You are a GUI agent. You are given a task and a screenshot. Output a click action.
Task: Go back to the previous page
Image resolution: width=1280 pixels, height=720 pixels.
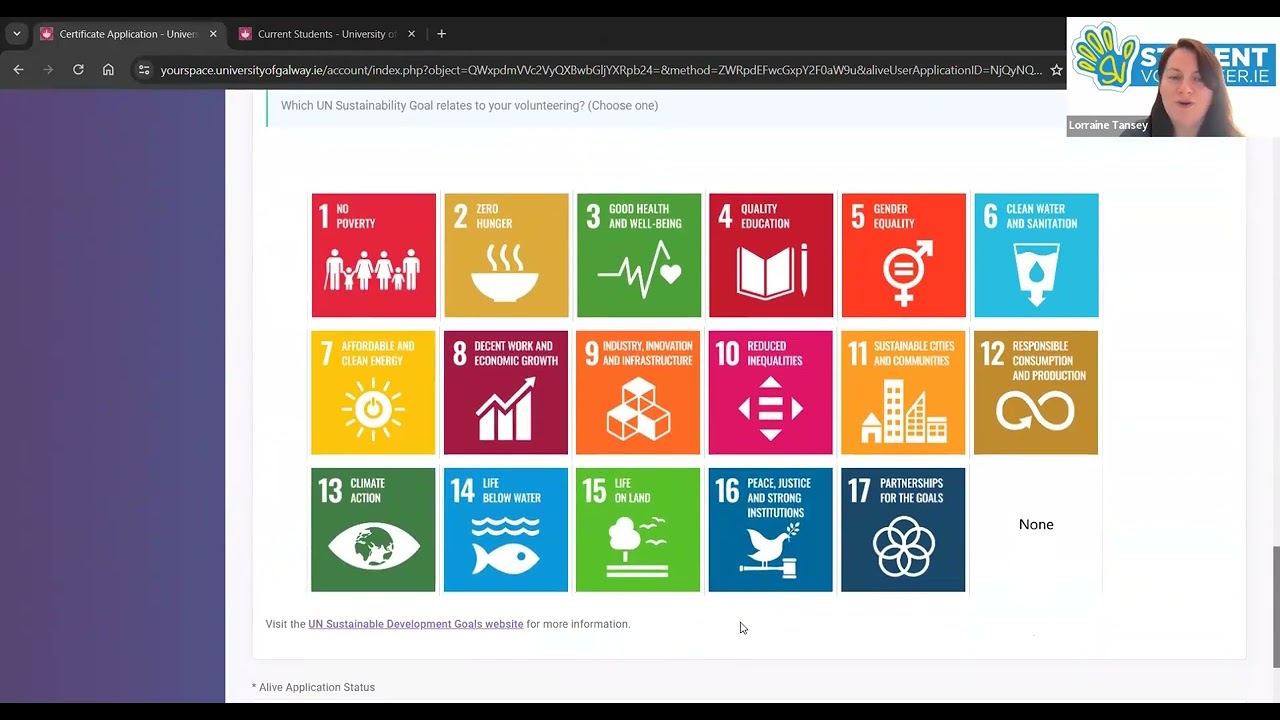pyautogui.click(x=18, y=70)
